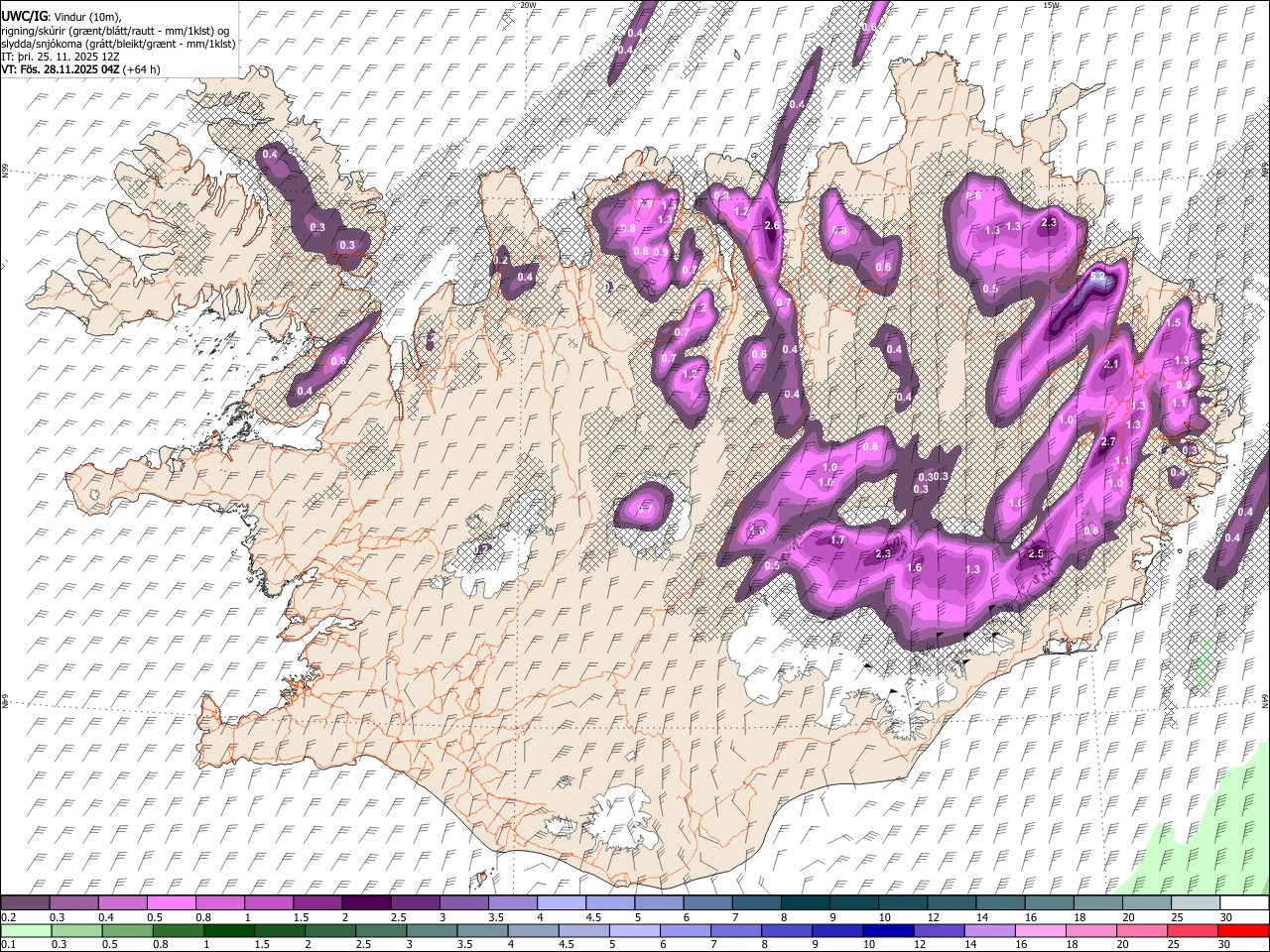This screenshot has width=1270, height=952.
Task: Click the '15W' longitude label
Action: tap(1051, 5)
